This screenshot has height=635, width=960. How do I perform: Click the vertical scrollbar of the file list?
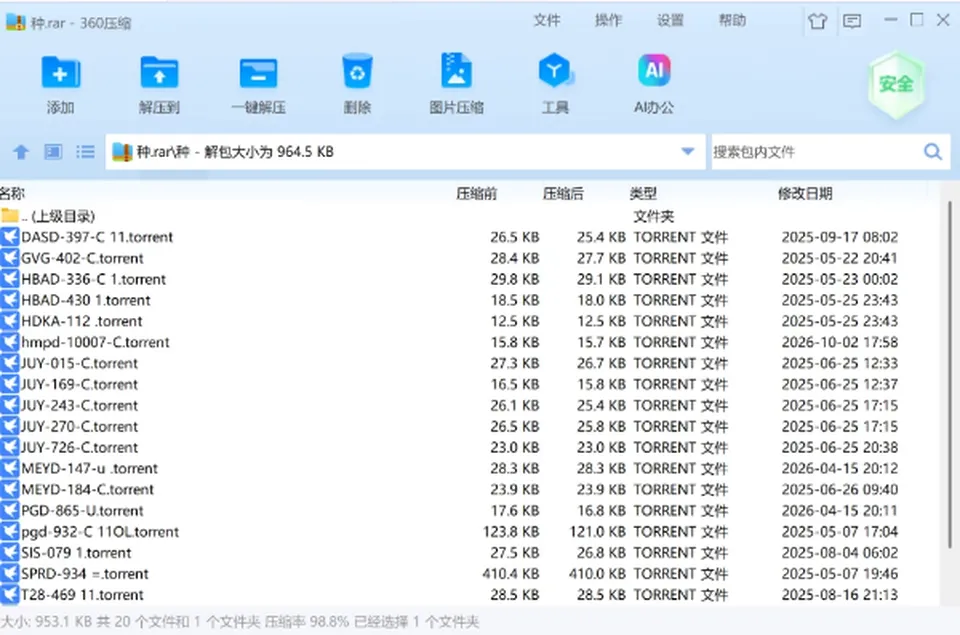pyautogui.click(x=950, y=375)
